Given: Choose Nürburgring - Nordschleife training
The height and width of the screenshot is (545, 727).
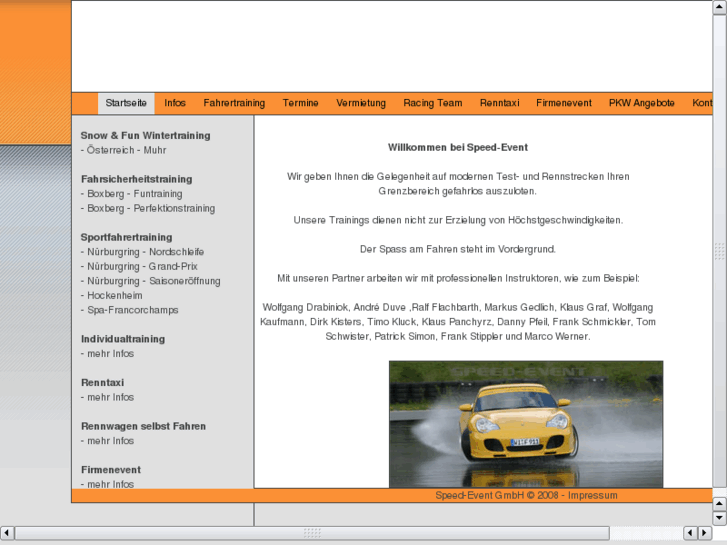Looking at the screenshot, I should 144,252.
